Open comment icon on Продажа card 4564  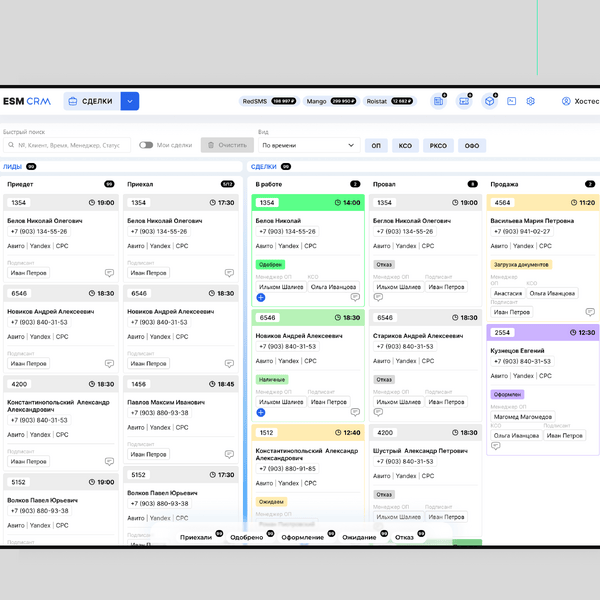coord(590,312)
